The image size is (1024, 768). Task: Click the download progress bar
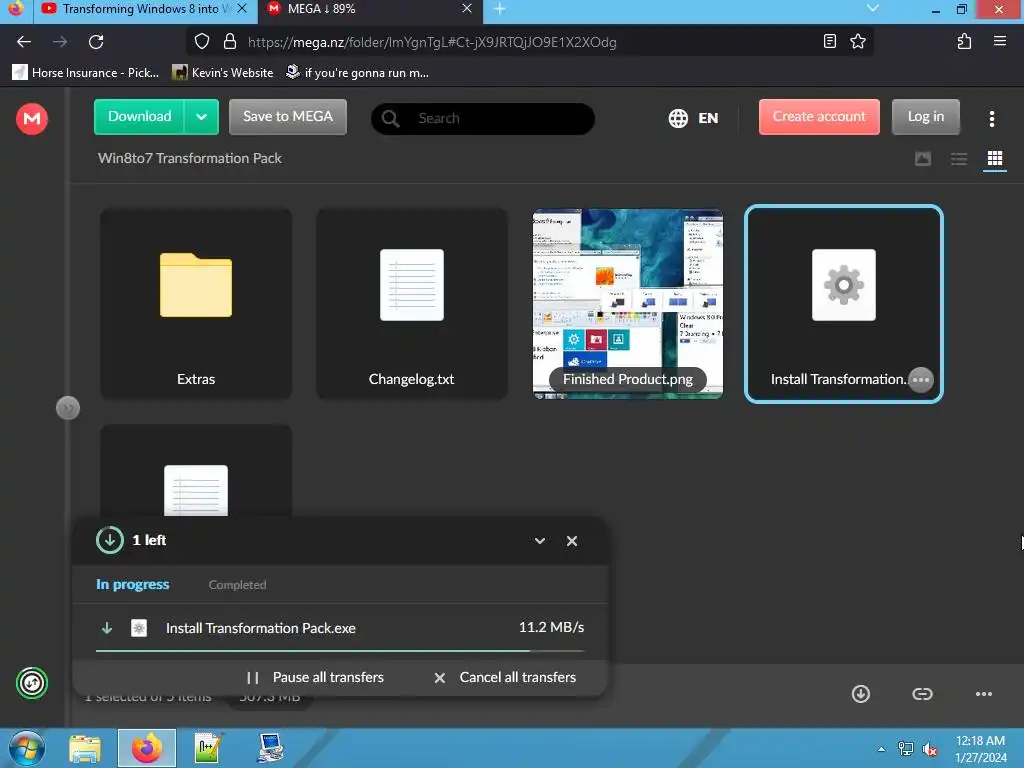(340, 650)
